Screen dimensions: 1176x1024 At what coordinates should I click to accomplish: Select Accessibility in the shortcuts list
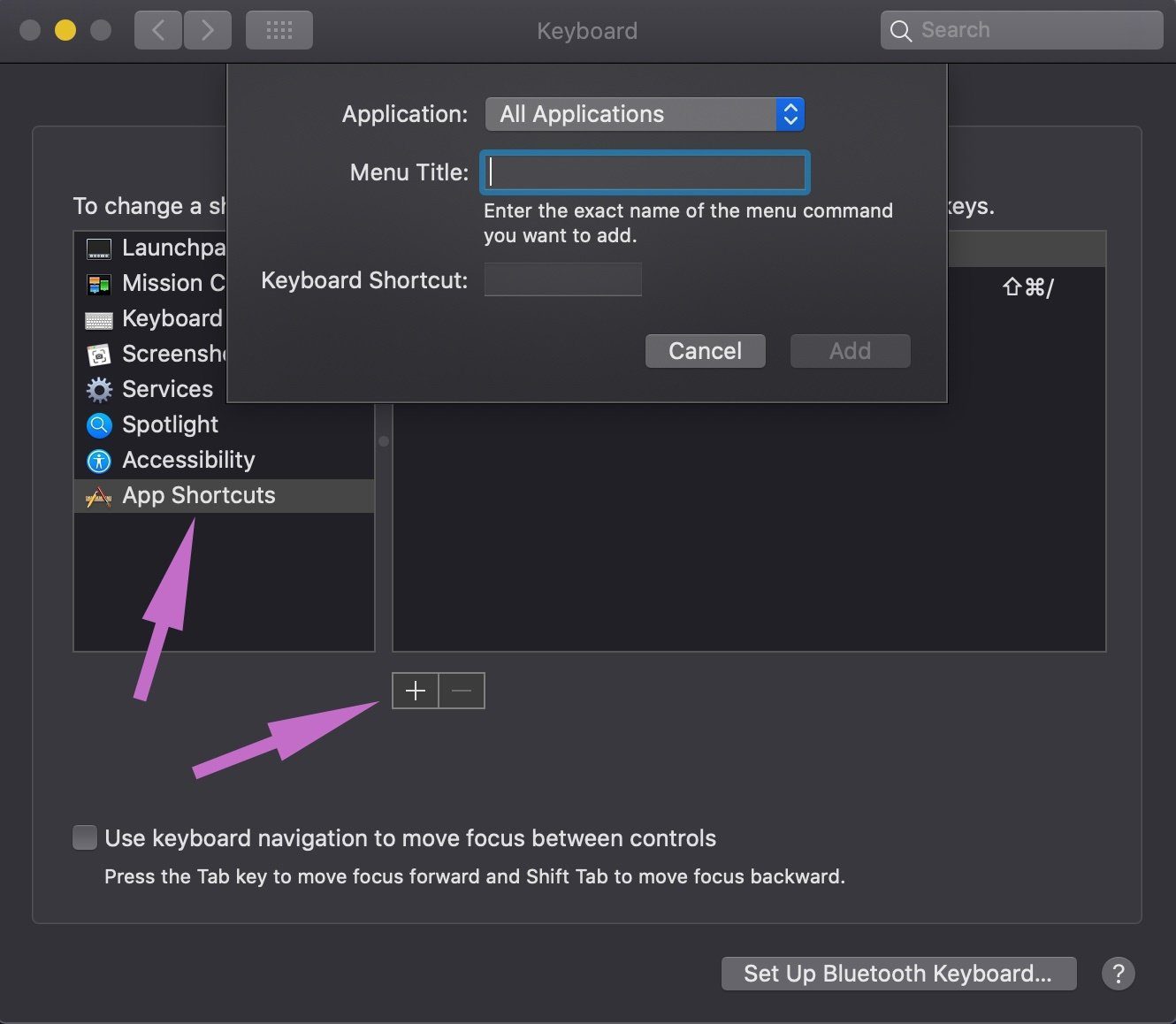coord(225,461)
